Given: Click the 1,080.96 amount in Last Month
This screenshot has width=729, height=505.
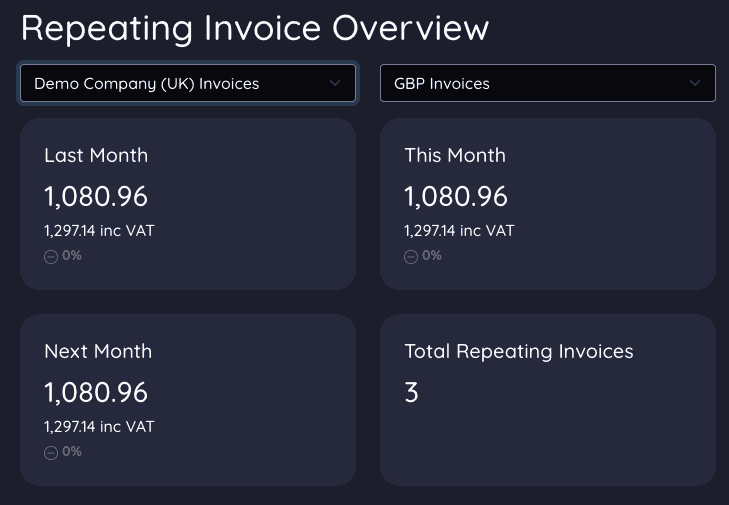Looking at the screenshot, I should pyautogui.click(x=96, y=196).
